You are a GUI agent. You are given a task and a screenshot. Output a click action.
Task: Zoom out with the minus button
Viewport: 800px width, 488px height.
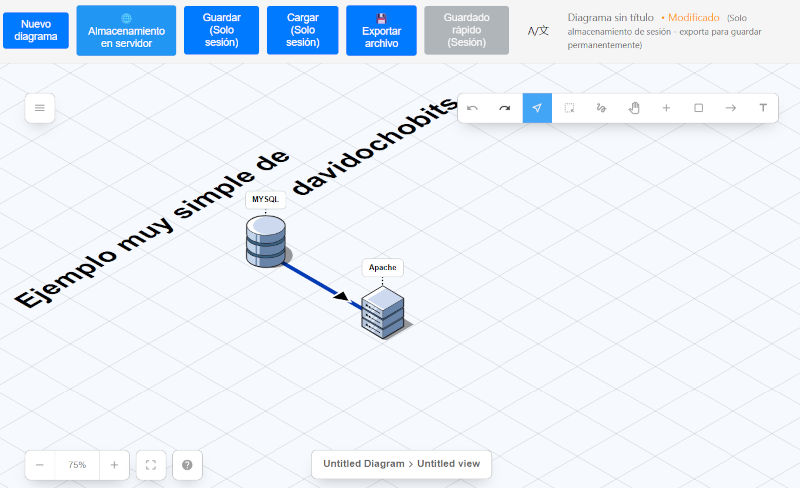coord(40,465)
